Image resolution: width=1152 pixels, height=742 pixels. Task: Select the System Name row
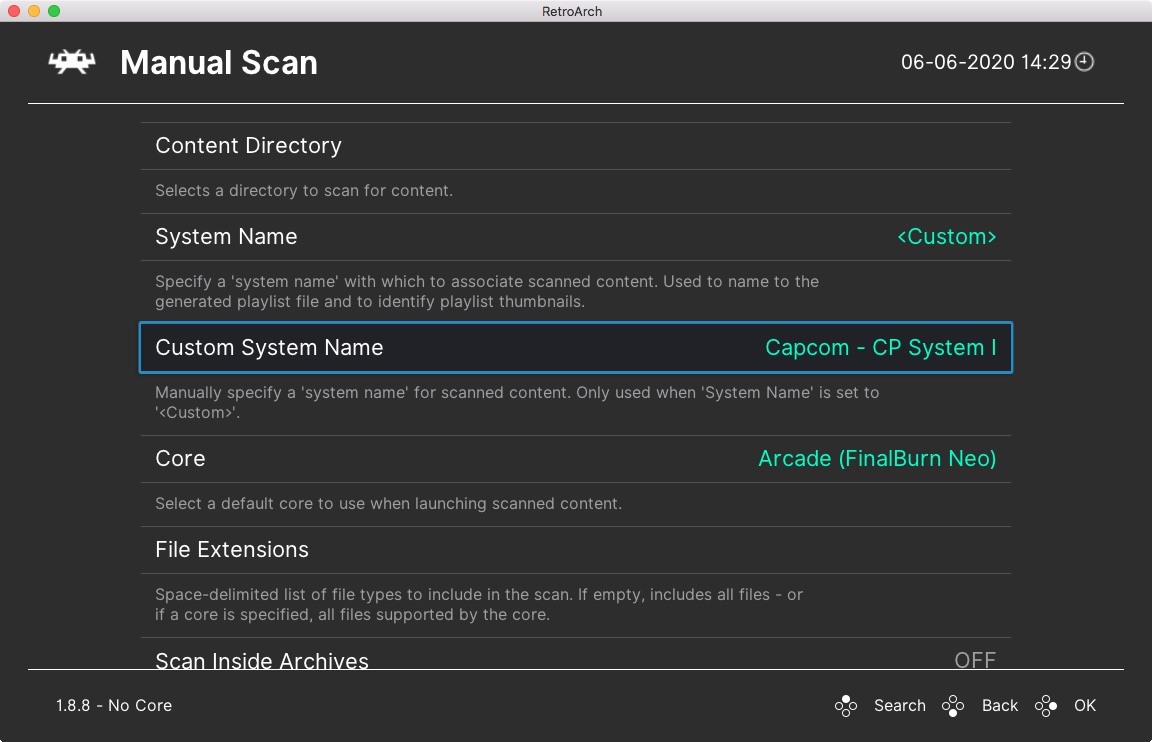(x=576, y=237)
